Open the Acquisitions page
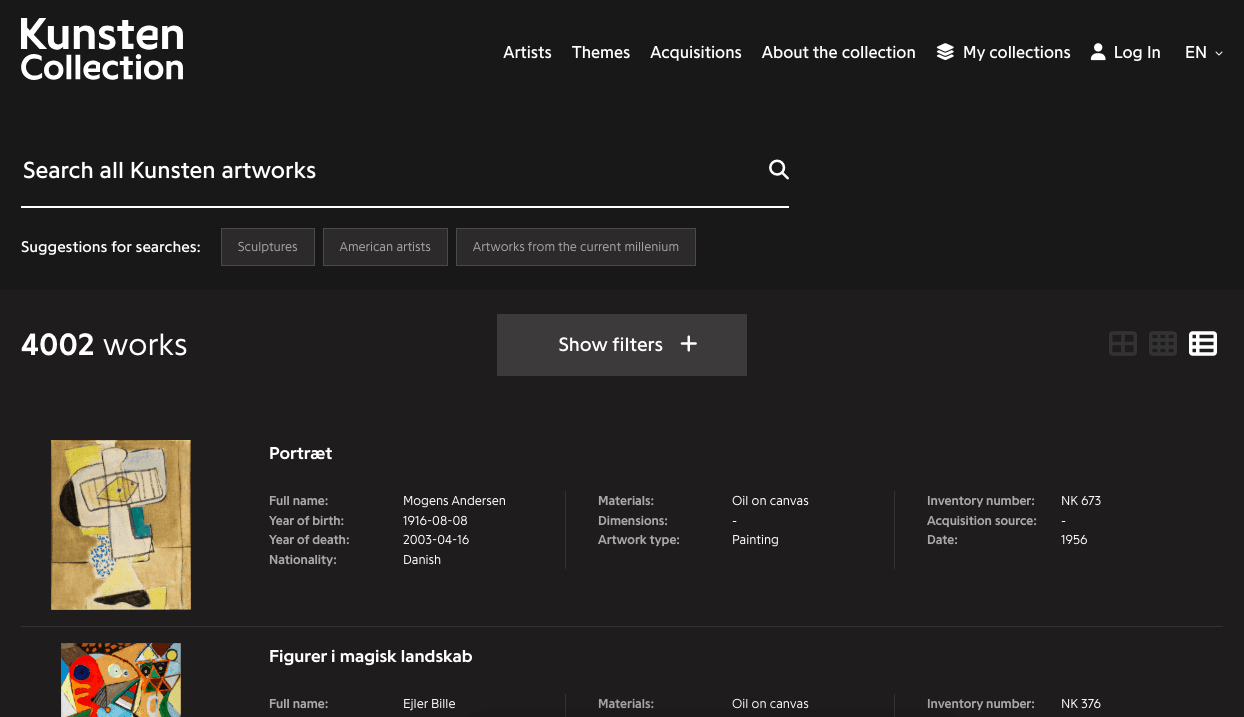This screenshot has width=1244, height=717. click(695, 52)
